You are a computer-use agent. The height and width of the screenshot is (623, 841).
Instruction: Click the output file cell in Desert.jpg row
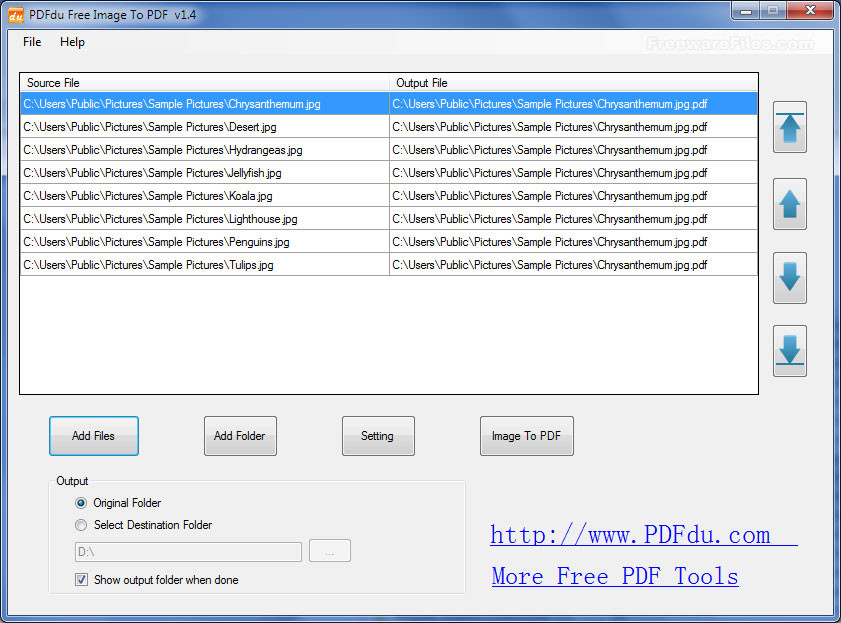(x=573, y=127)
